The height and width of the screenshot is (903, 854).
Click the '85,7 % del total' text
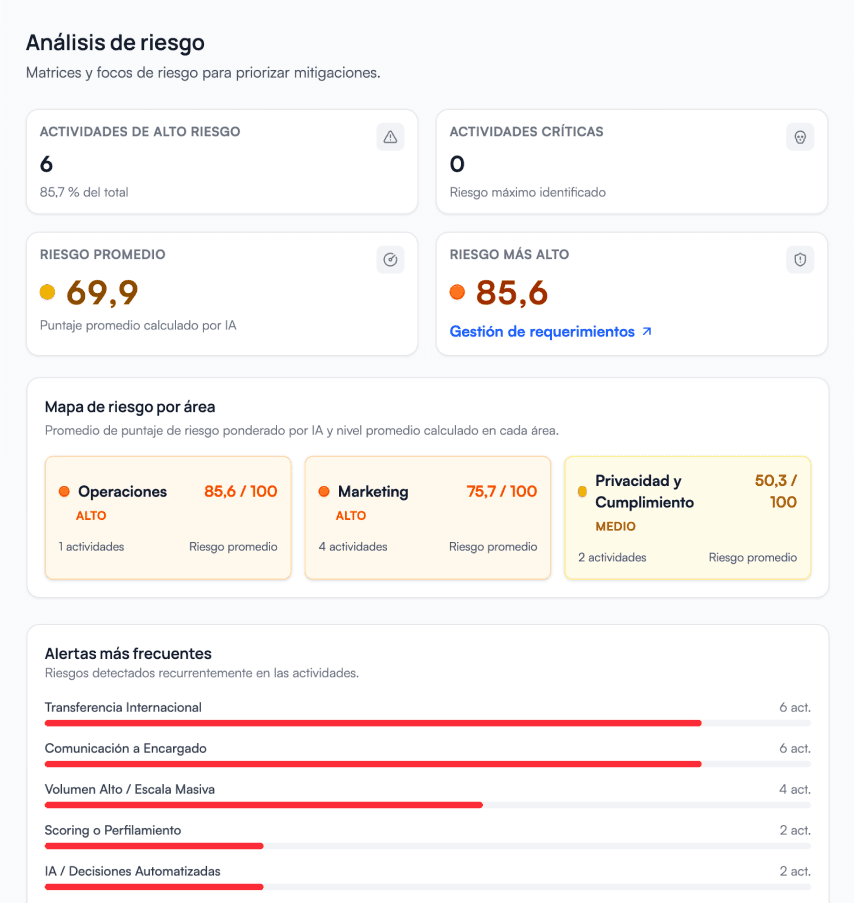84,192
